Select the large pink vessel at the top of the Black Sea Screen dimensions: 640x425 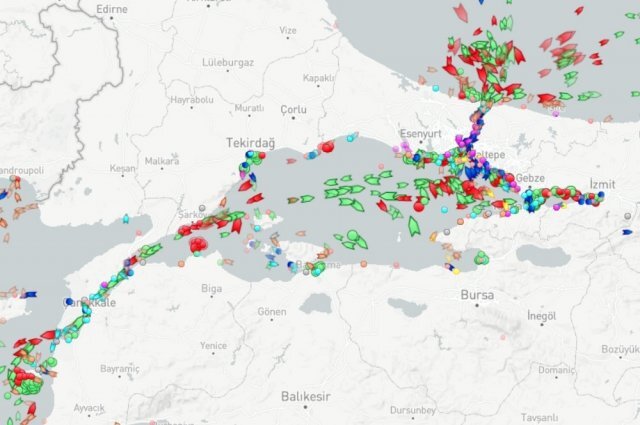461,12
